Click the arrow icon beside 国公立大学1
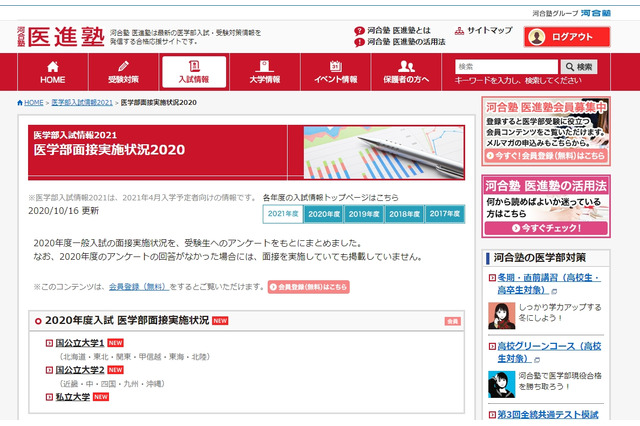 49,343
